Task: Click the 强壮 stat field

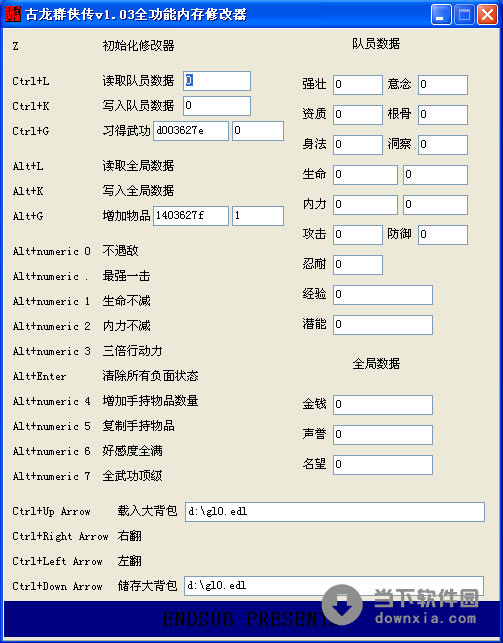Action: tap(358, 84)
